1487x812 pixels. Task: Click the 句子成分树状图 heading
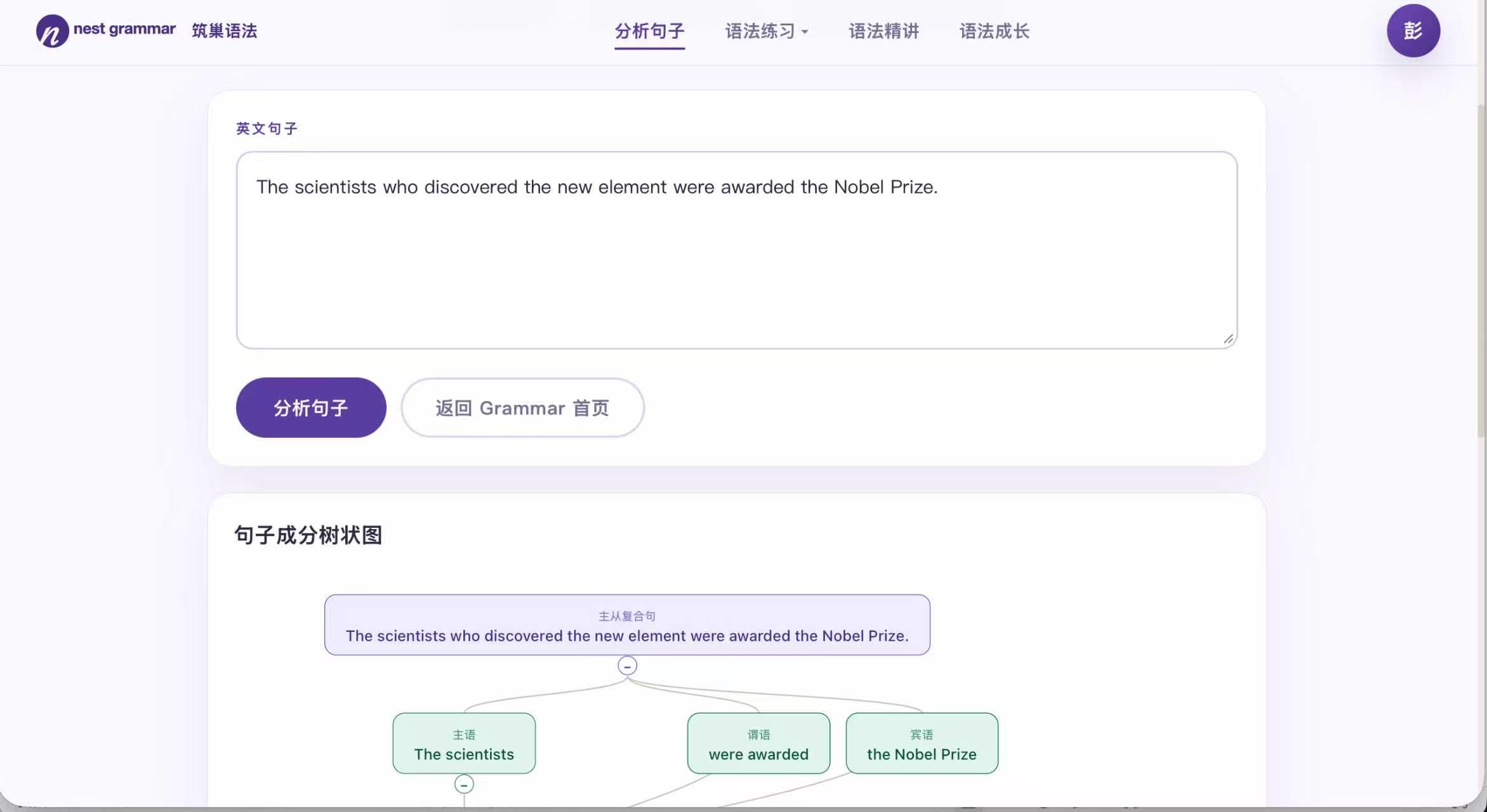pyautogui.click(x=308, y=535)
